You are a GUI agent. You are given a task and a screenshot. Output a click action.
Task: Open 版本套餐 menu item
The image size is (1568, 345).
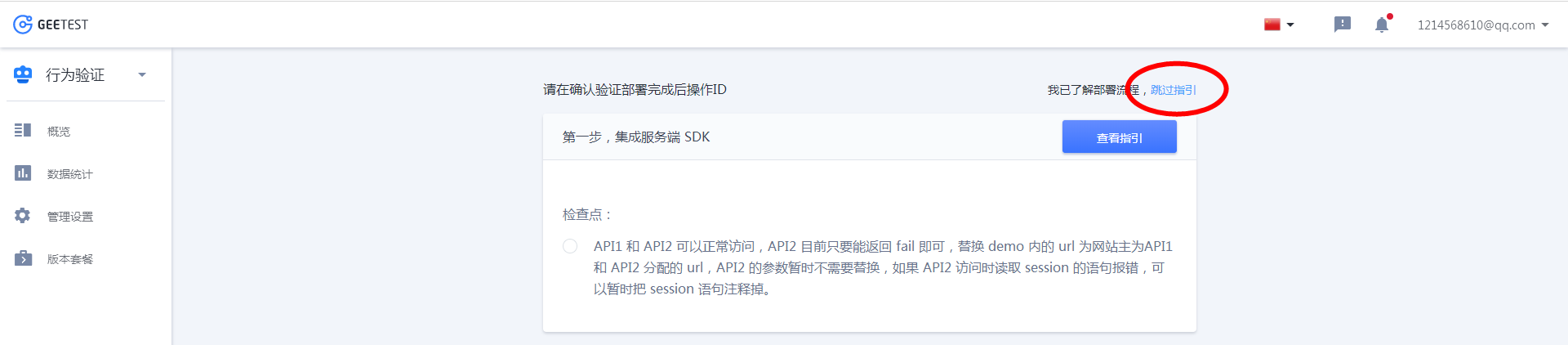[70, 258]
